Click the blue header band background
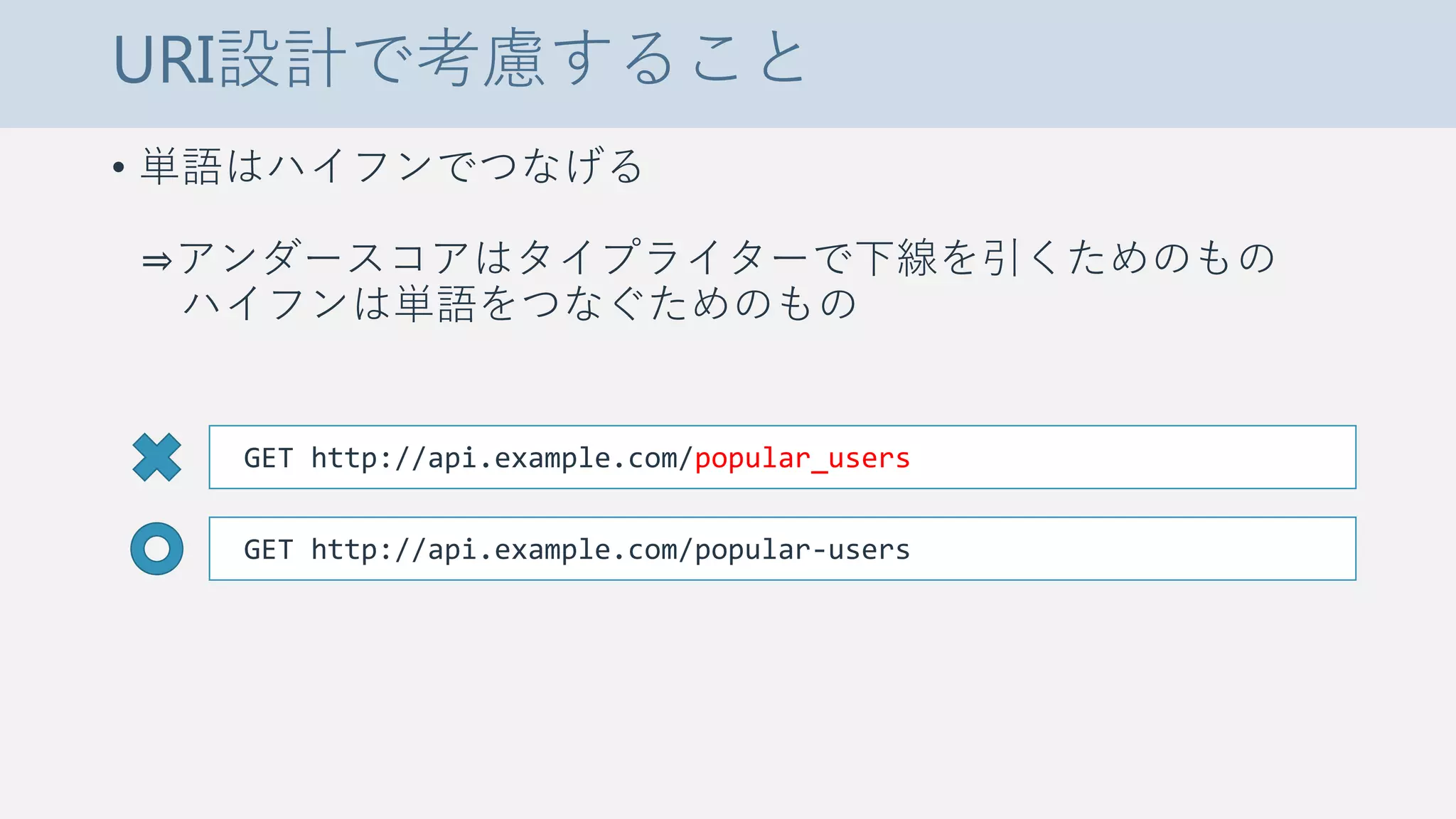The height and width of the screenshot is (819, 1456). [1137, 64]
